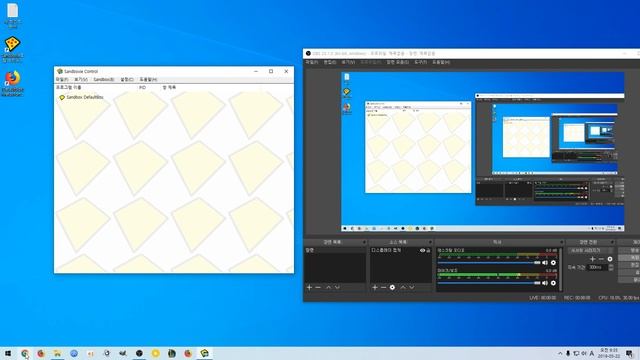This screenshot has width=640, height=360.
Task: Open Sandboxie Control Help menu
Action: [x=148, y=80]
